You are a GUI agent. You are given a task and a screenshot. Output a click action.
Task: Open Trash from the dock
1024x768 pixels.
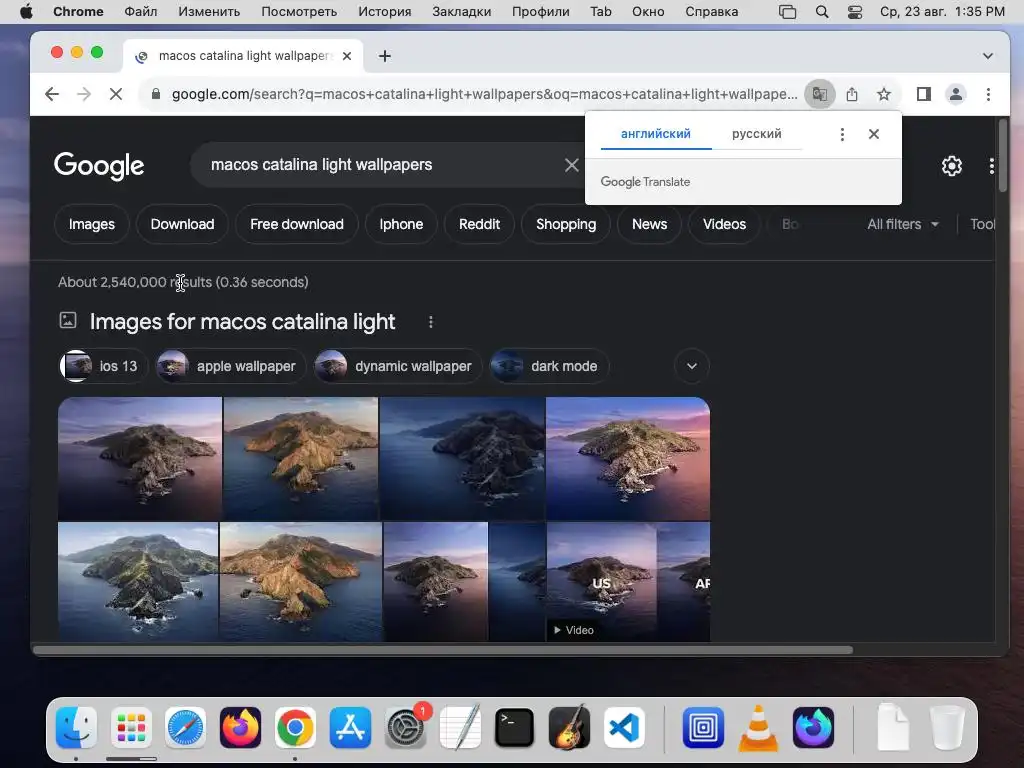click(948, 727)
